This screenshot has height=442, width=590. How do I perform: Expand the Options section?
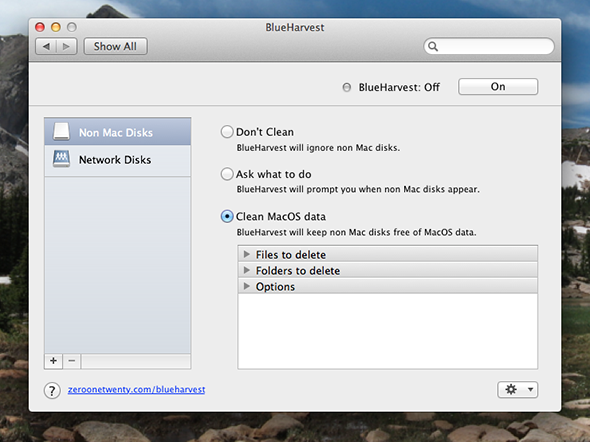click(x=247, y=286)
